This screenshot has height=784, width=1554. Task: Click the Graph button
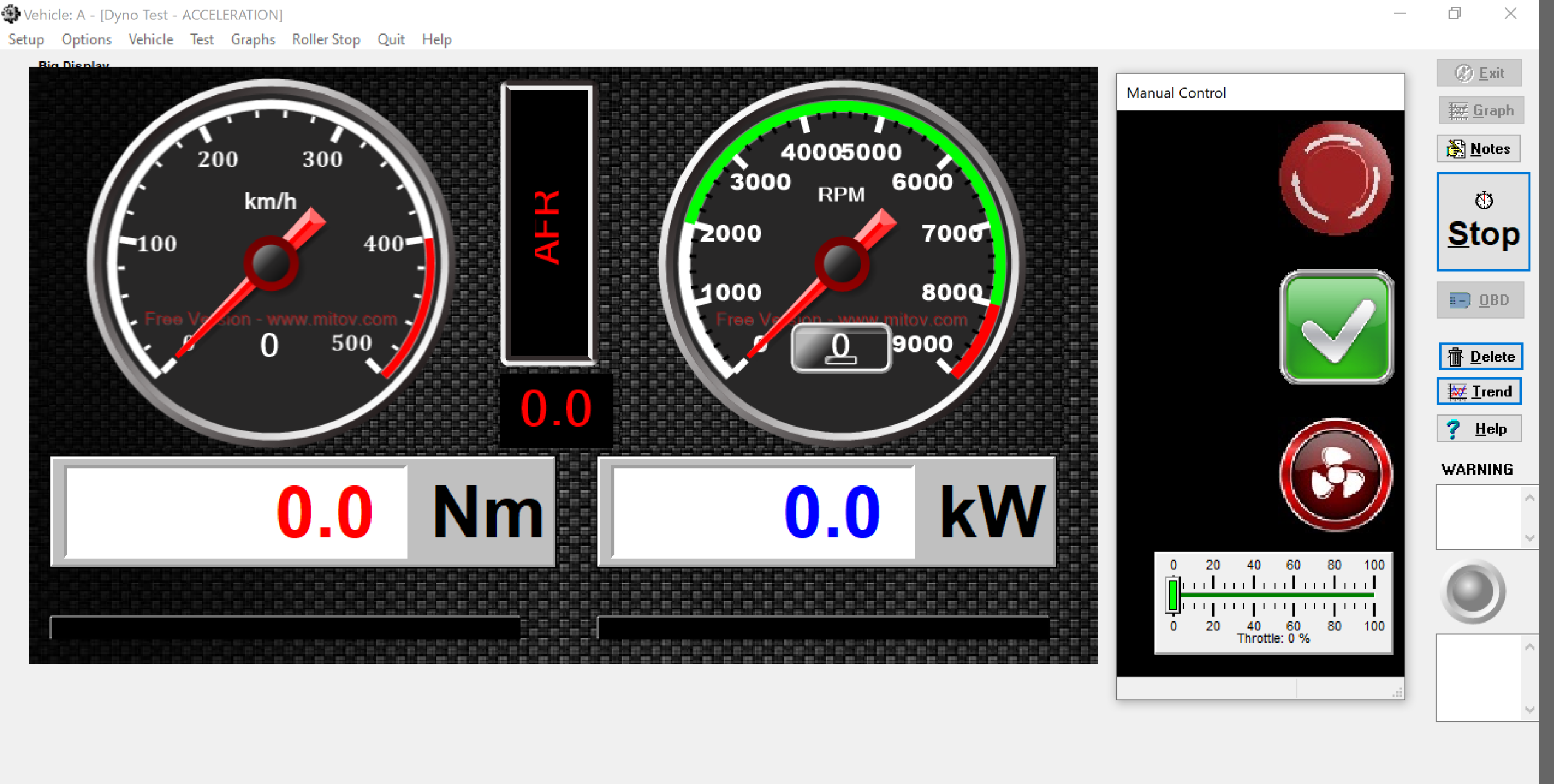click(1481, 110)
